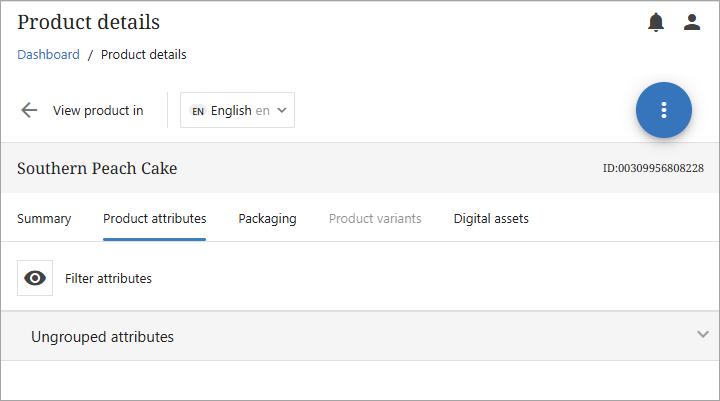This screenshot has height=401, width=720.
Task: Follow the Dashboard breadcrumb link
Action: (x=48, y=55)
